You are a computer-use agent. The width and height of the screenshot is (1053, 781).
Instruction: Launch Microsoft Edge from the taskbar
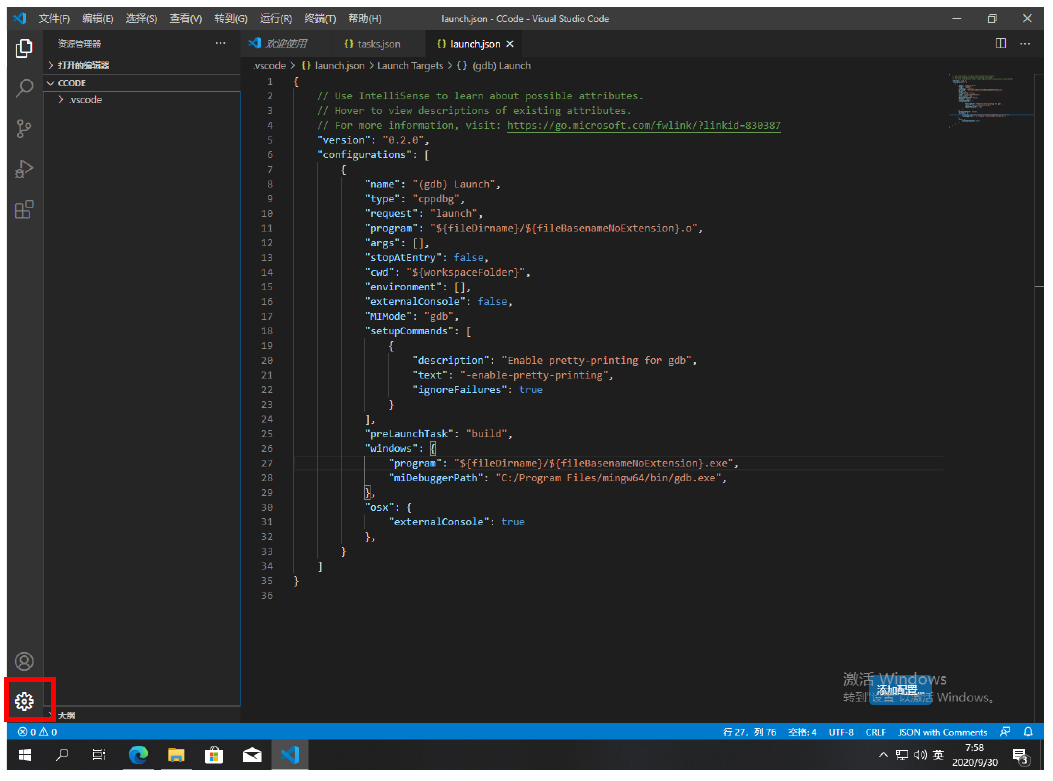tap(139, 755)
